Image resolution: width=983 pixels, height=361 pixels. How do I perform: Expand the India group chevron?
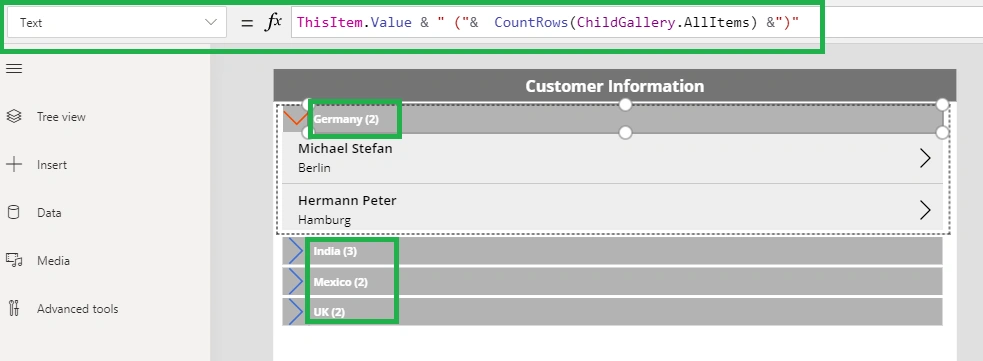coord(295,251)
